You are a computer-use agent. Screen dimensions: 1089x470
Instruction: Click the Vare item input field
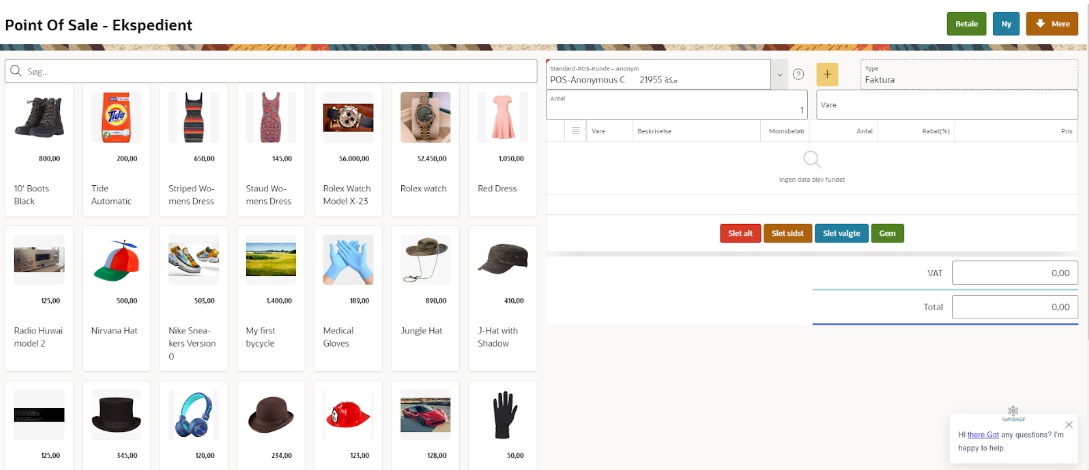click(947, 104)
